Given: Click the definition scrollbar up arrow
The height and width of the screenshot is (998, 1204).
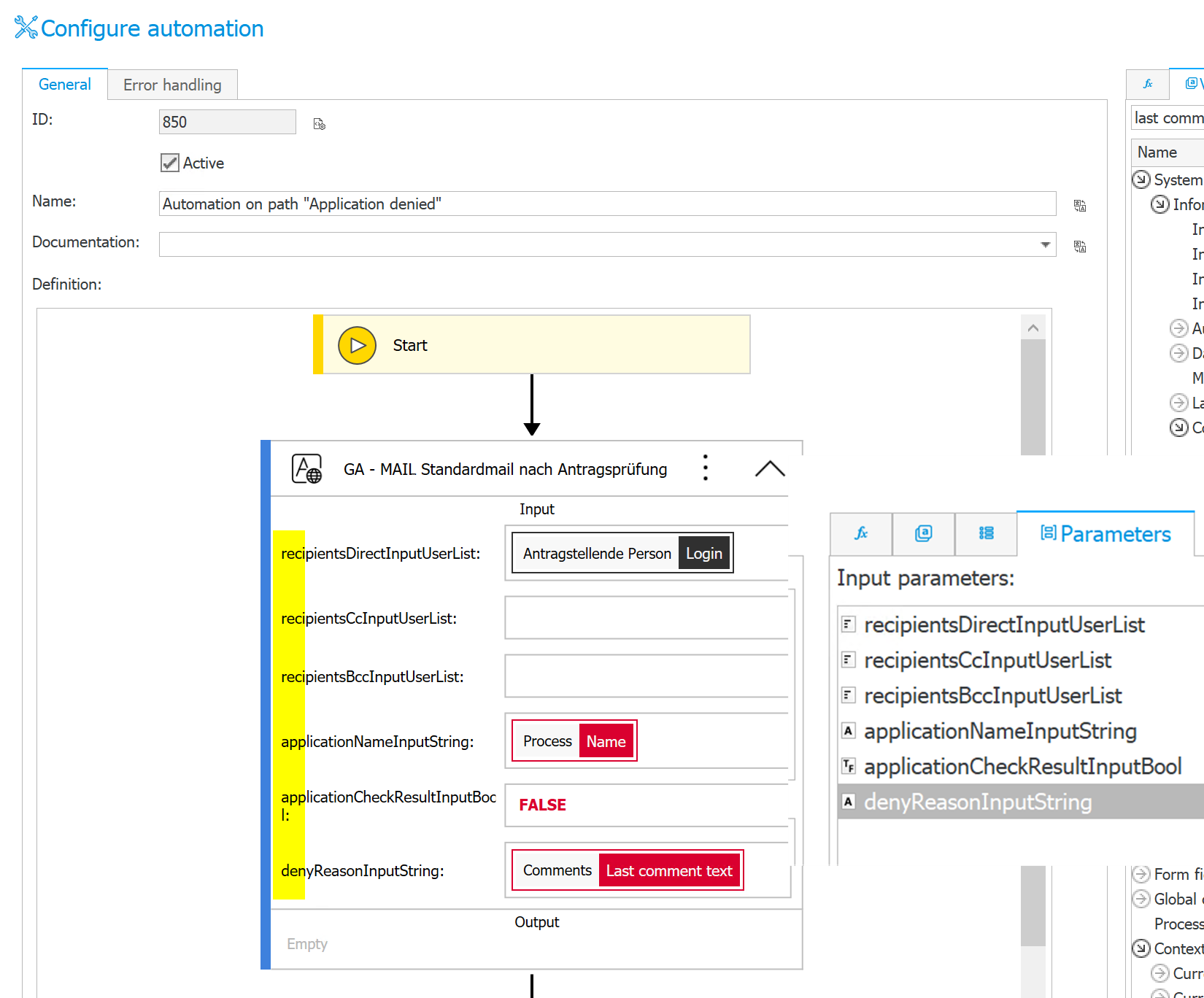Looking at the screenshot, I should coord(1033,328).
